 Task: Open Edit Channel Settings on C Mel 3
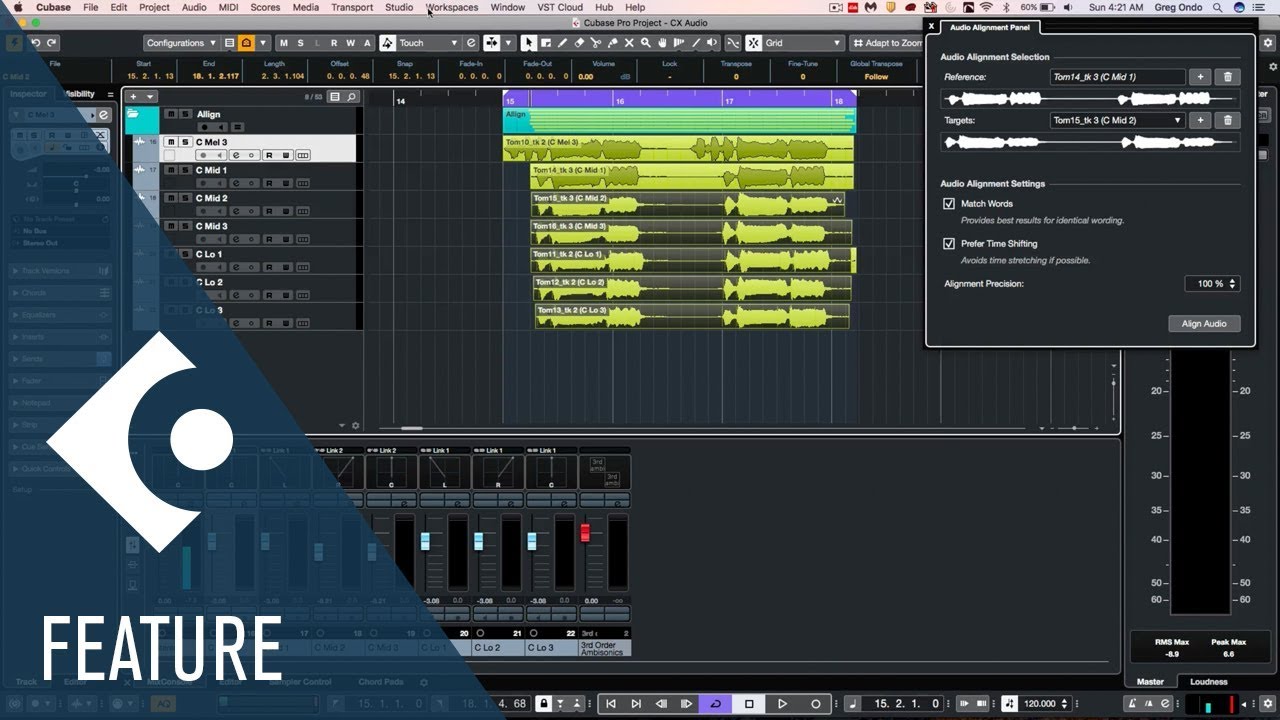[x=237, y=155]
